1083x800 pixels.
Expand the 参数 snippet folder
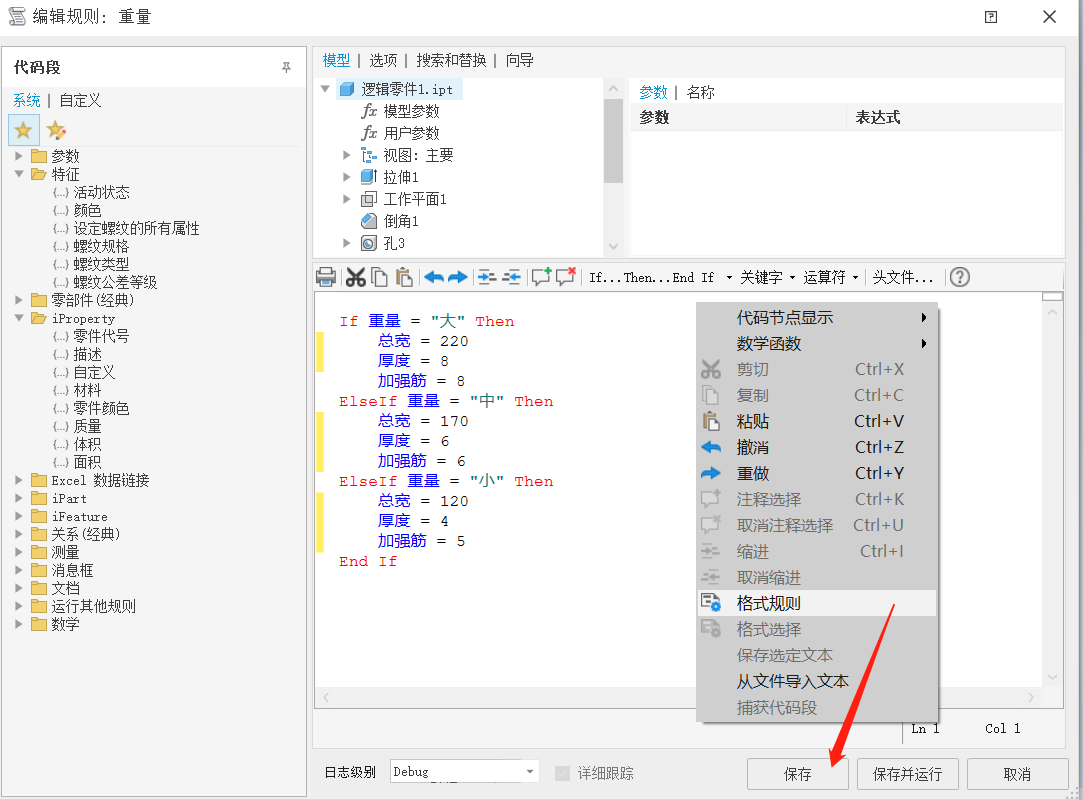coord(19,156)
